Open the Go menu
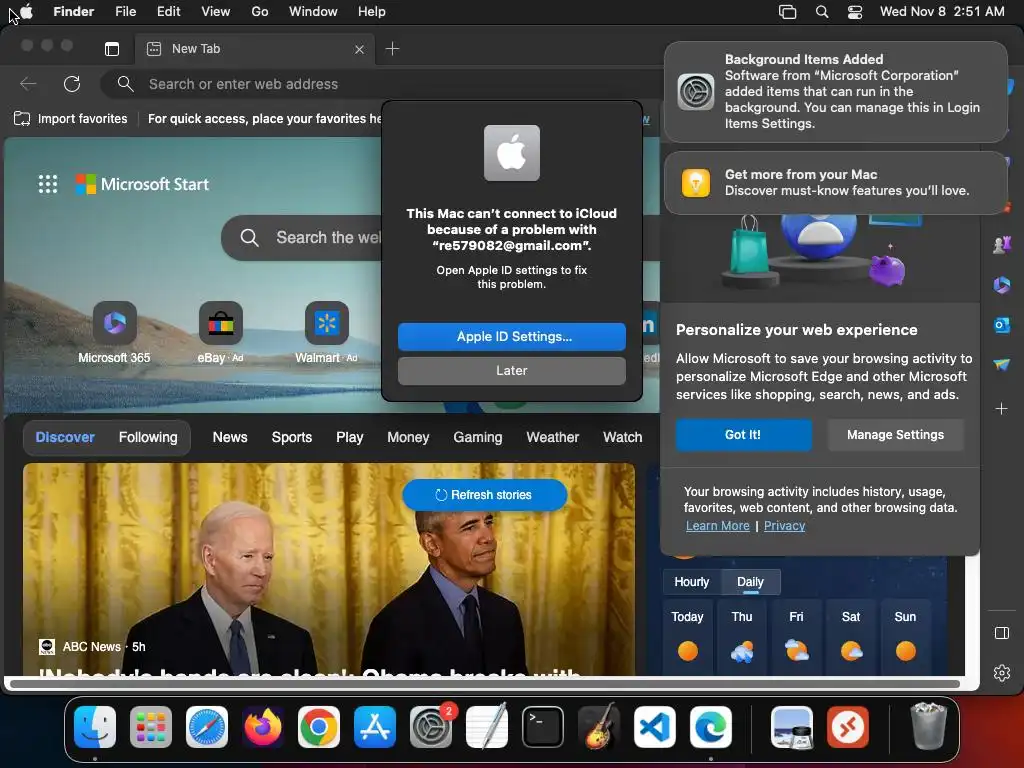 260,12
